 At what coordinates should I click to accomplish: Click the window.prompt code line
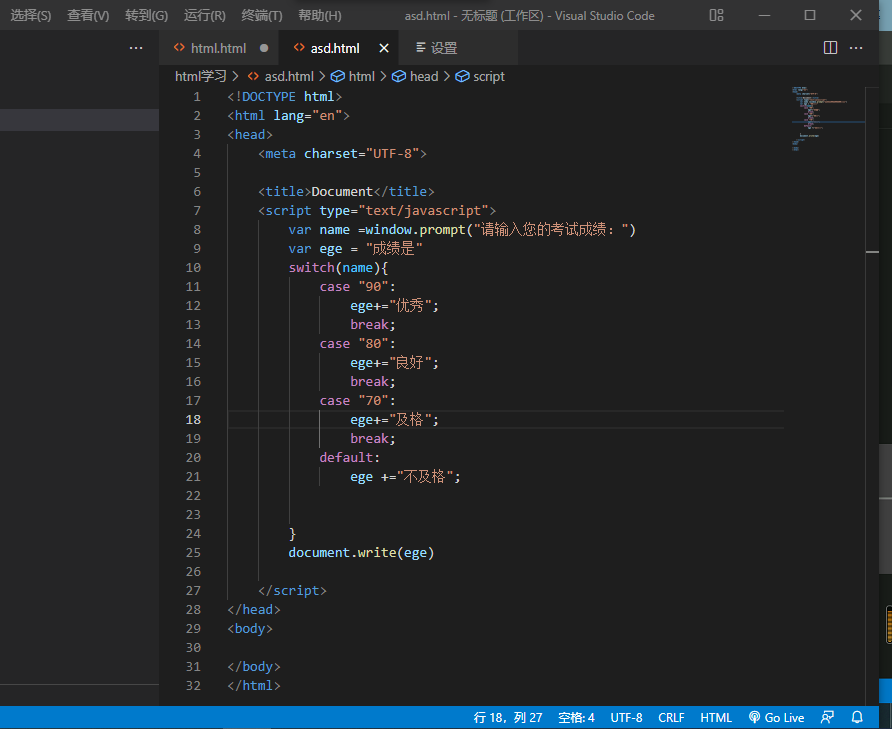point(461,230)
